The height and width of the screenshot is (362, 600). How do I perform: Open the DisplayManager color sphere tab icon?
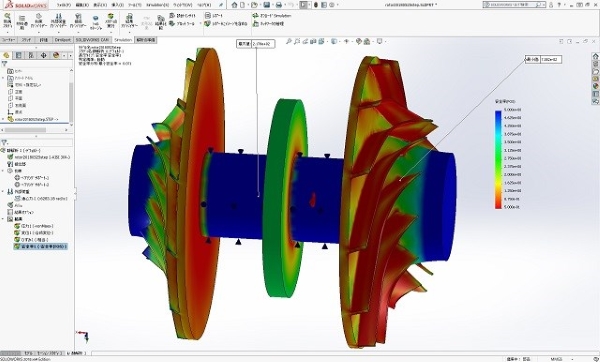click(x=56, y=55)
